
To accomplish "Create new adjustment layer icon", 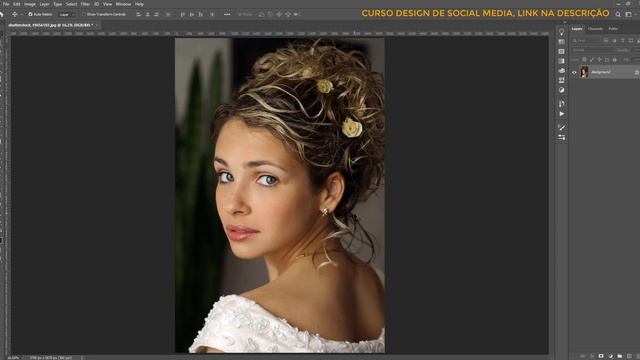I will (x=611, y=356).
